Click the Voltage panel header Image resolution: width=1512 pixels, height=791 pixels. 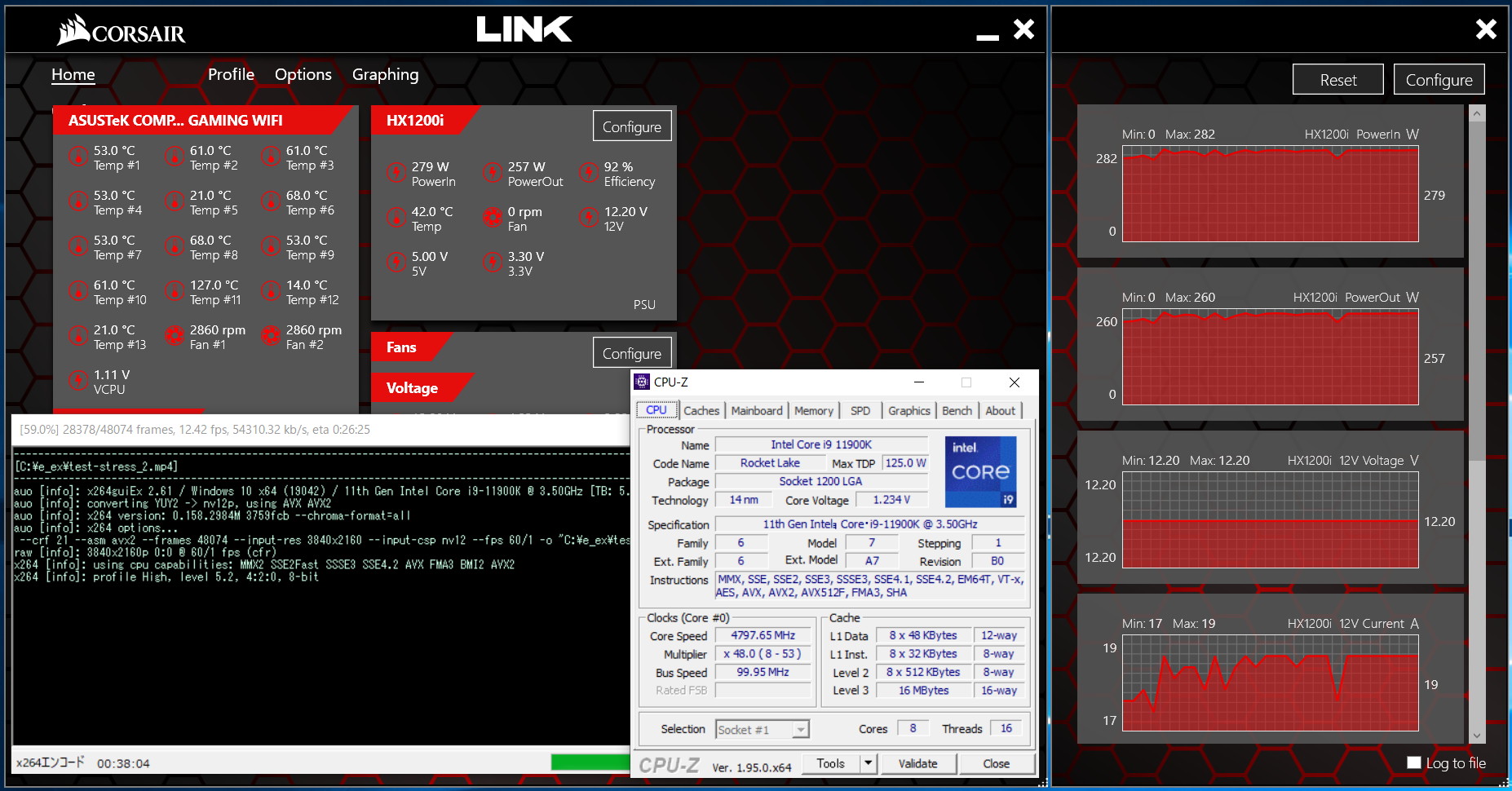pyautogui.click(x=422, y=387)
